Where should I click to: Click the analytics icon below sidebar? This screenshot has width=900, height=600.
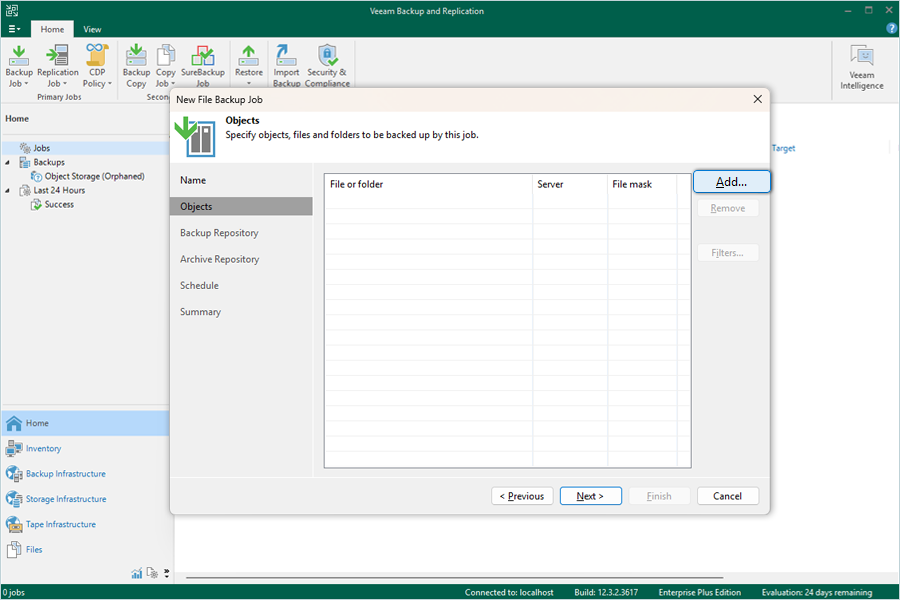click(152, 573)
